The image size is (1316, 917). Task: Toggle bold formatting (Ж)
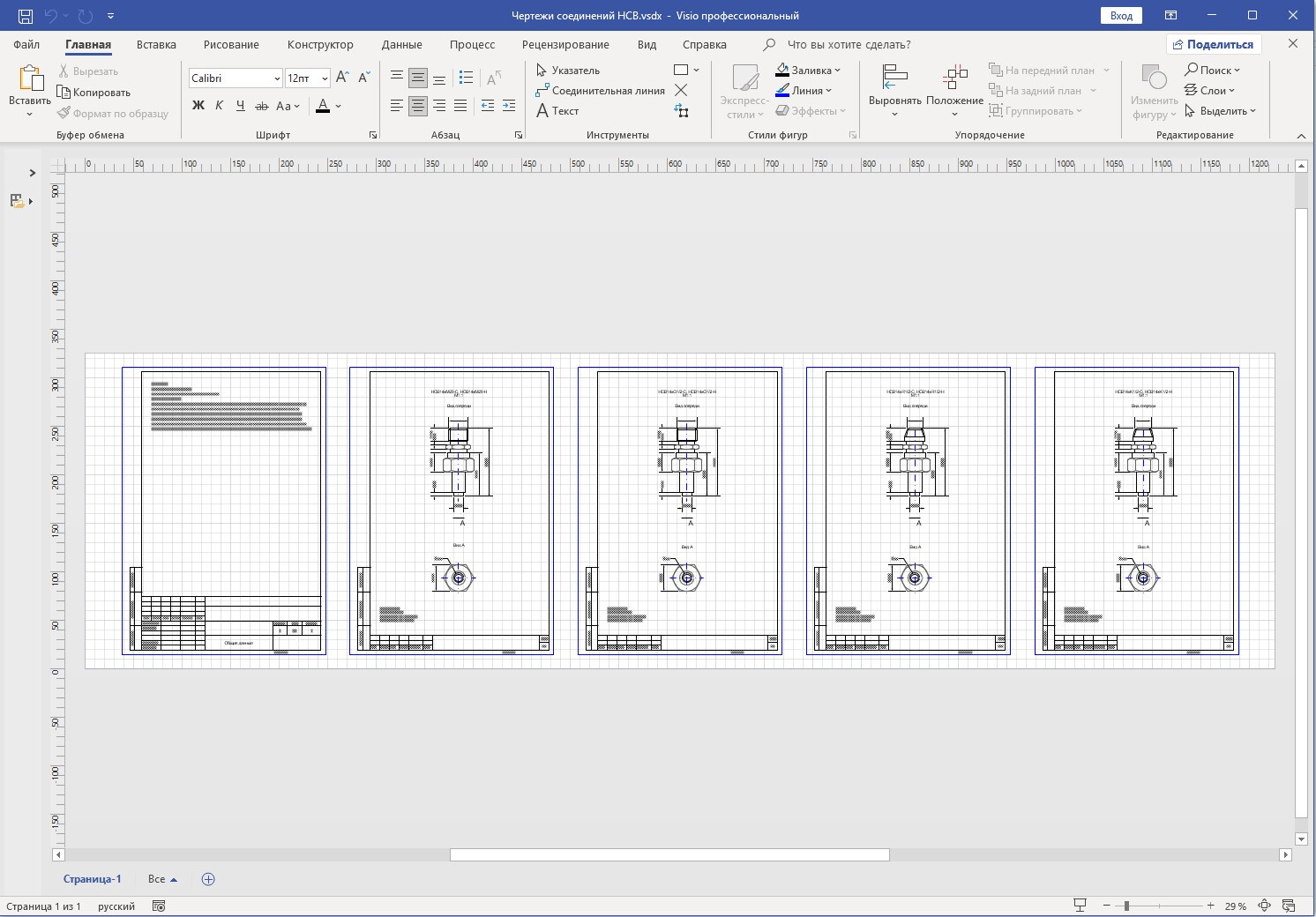click(198, 106)
